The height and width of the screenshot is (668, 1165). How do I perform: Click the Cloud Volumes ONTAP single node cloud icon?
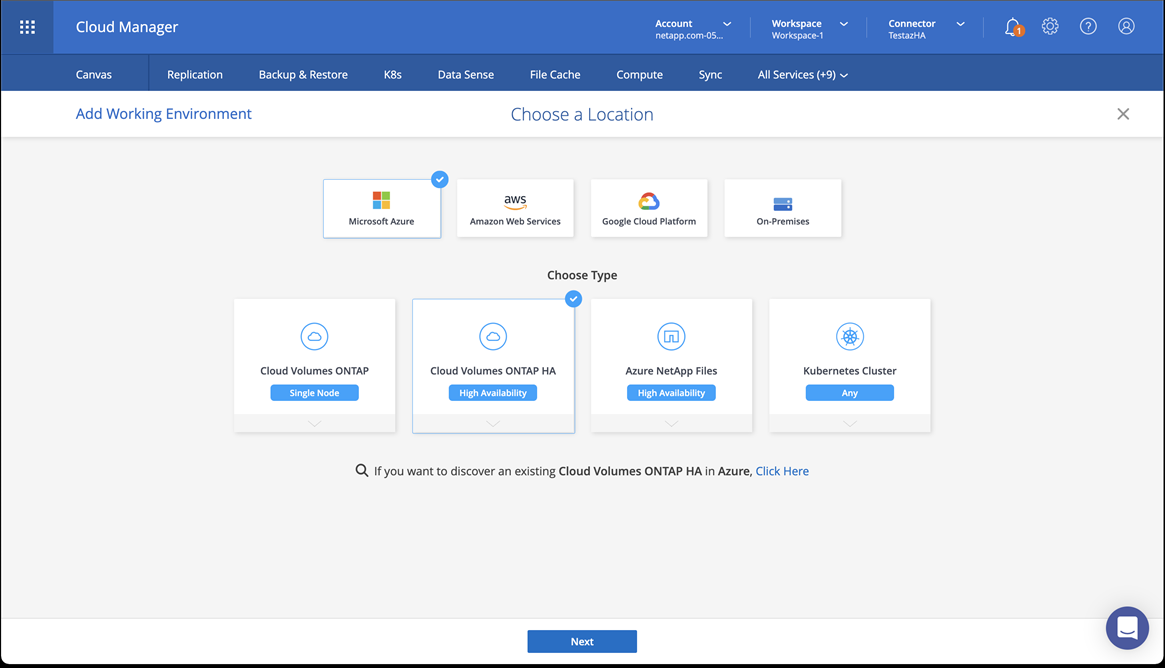click(314, 336)
